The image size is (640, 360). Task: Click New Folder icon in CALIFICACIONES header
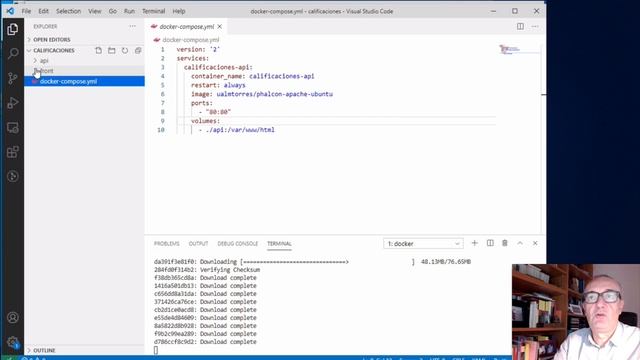click(111, 50)
